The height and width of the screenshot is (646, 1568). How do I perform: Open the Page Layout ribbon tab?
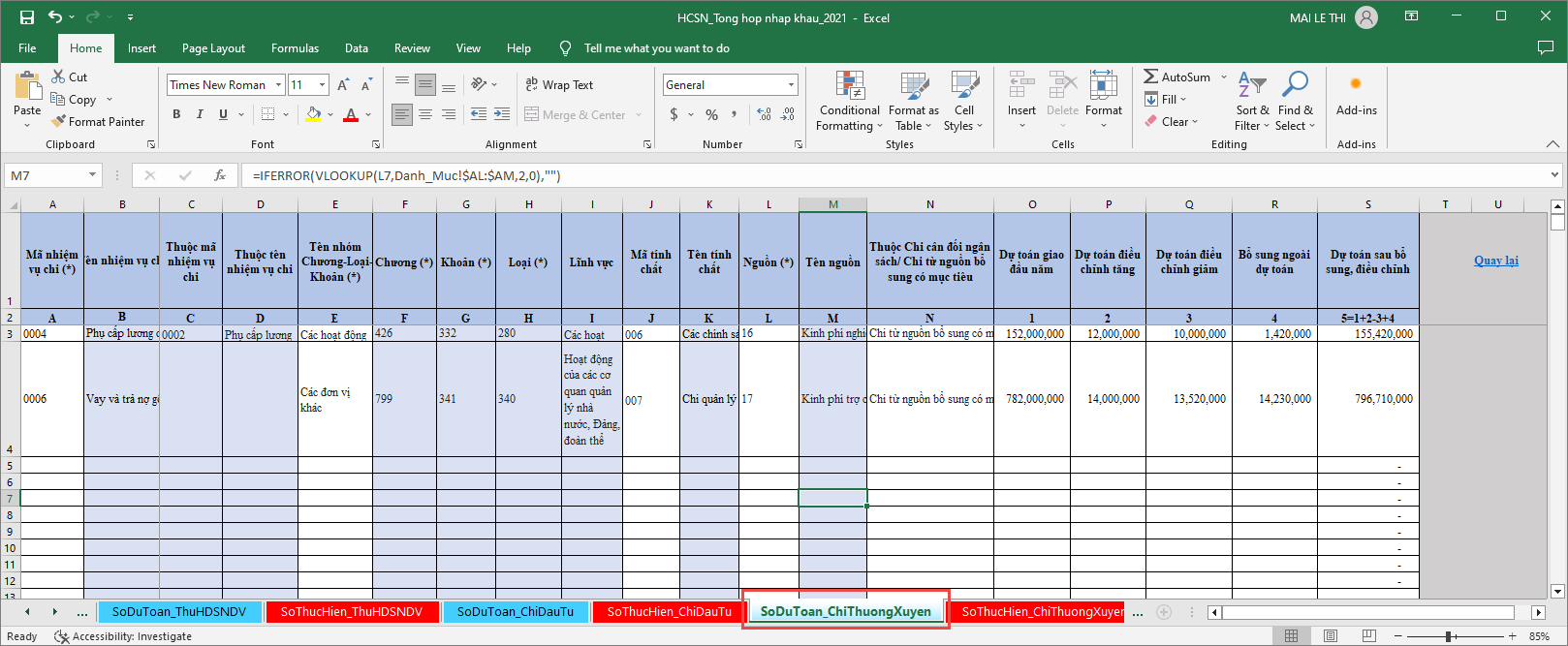click(213, 48)
